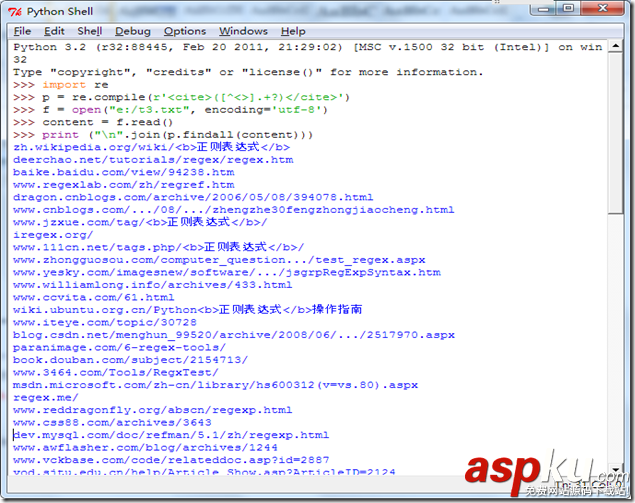This screenshot has width=635, height=503.
Task: Click the scrollbar down arrow
Action: (616, 467)
